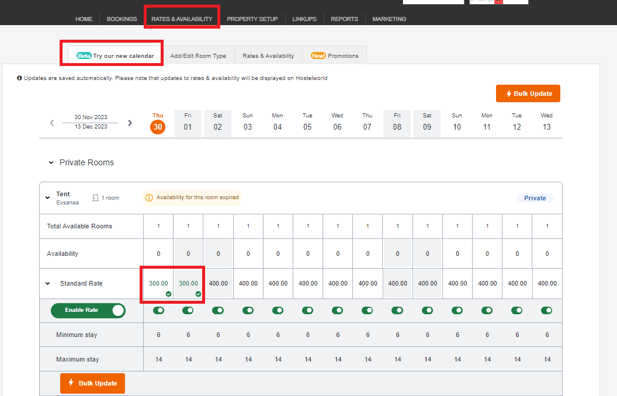Click the Beta badge on calendar tab
This screenshot has height=396, width=617.
pyautogui.click(x=83, y=56)
